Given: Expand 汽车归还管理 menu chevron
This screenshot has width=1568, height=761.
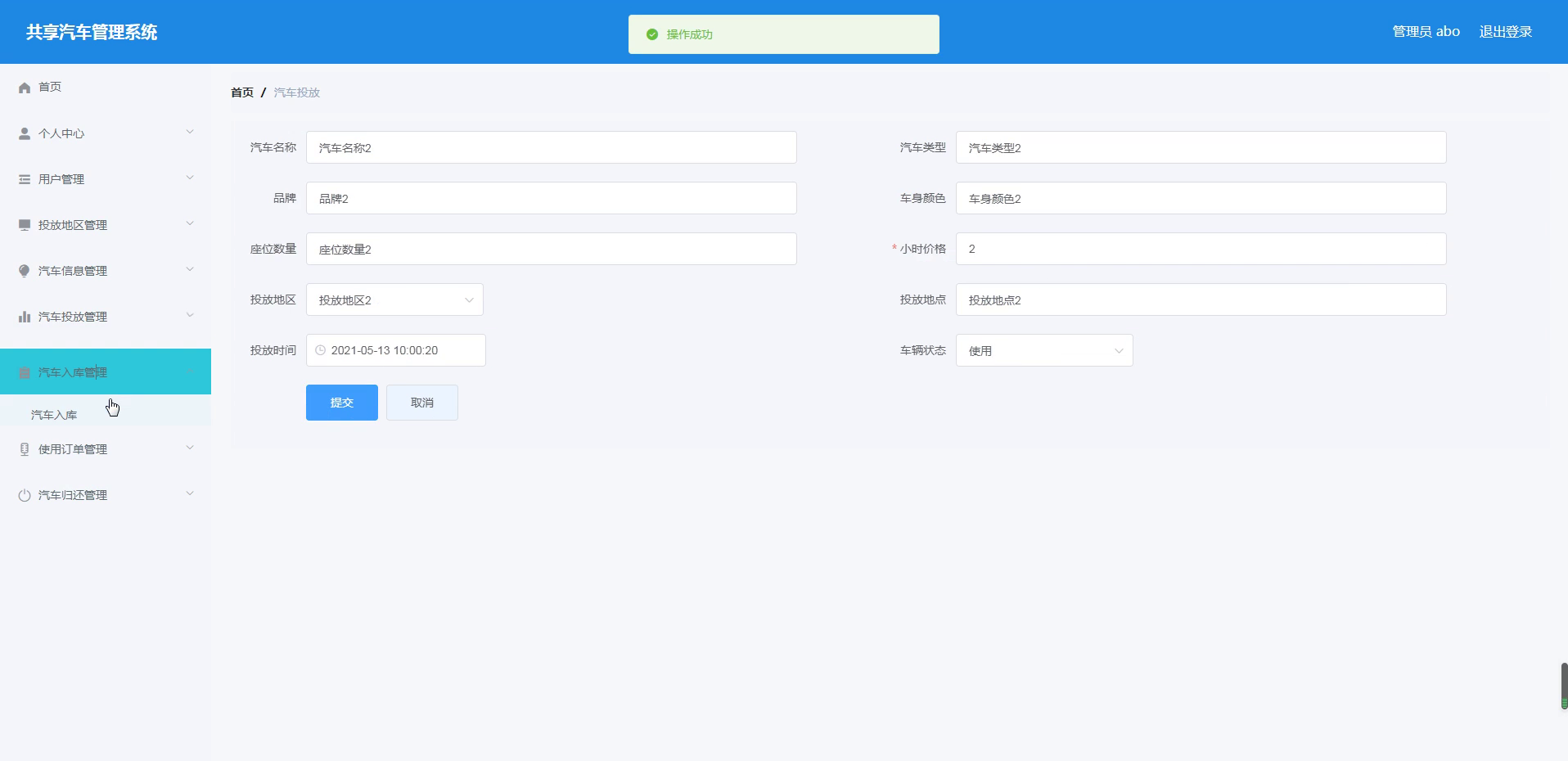Looking at the screenshot, I should pos(190,493).
